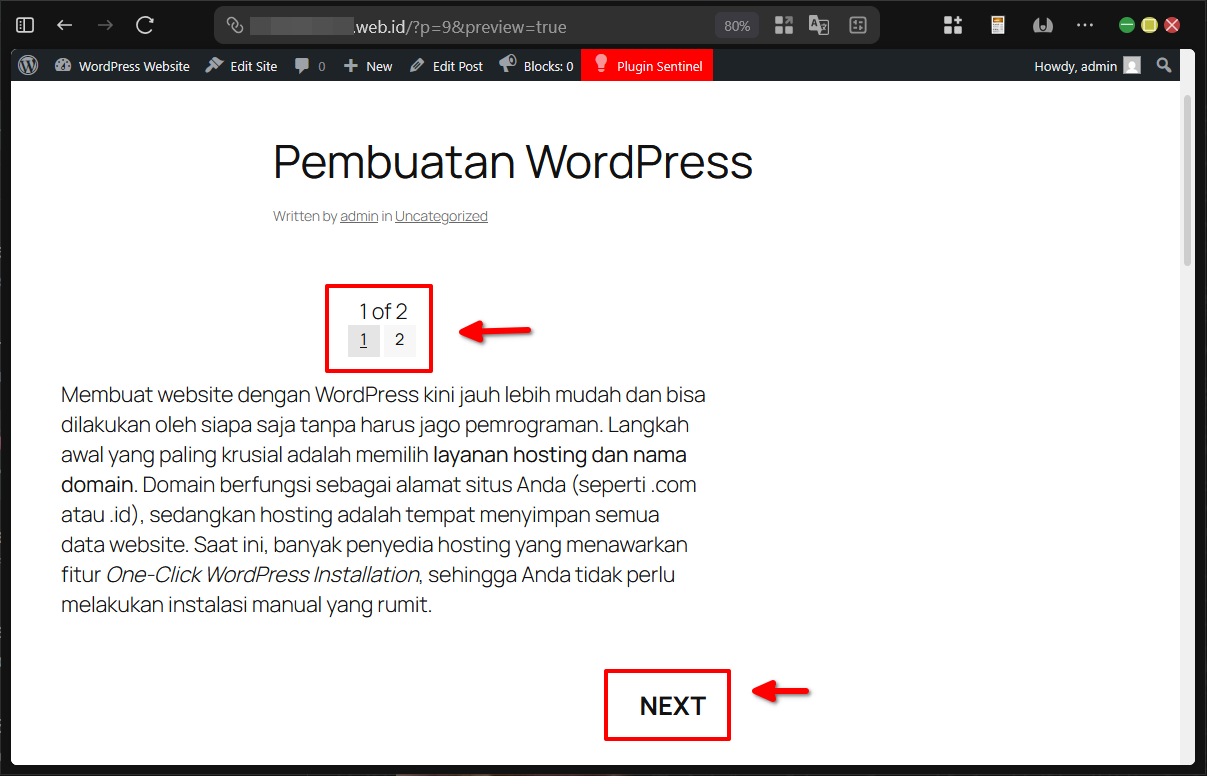Click the comments bubble in admin bar

pyautogui.click(x=303, y=65)
